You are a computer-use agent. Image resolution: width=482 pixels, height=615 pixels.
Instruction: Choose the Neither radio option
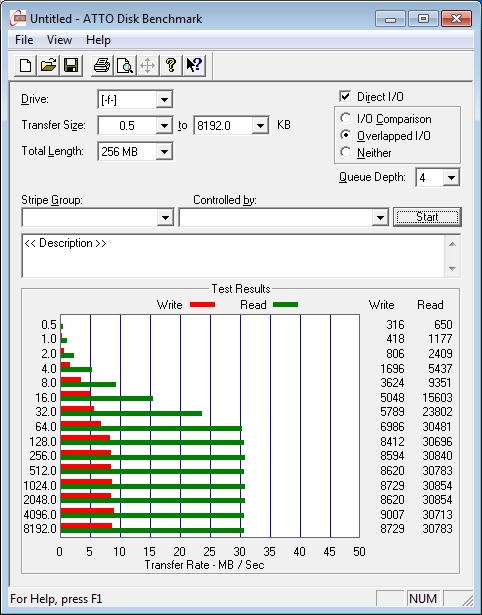[346, 152]
